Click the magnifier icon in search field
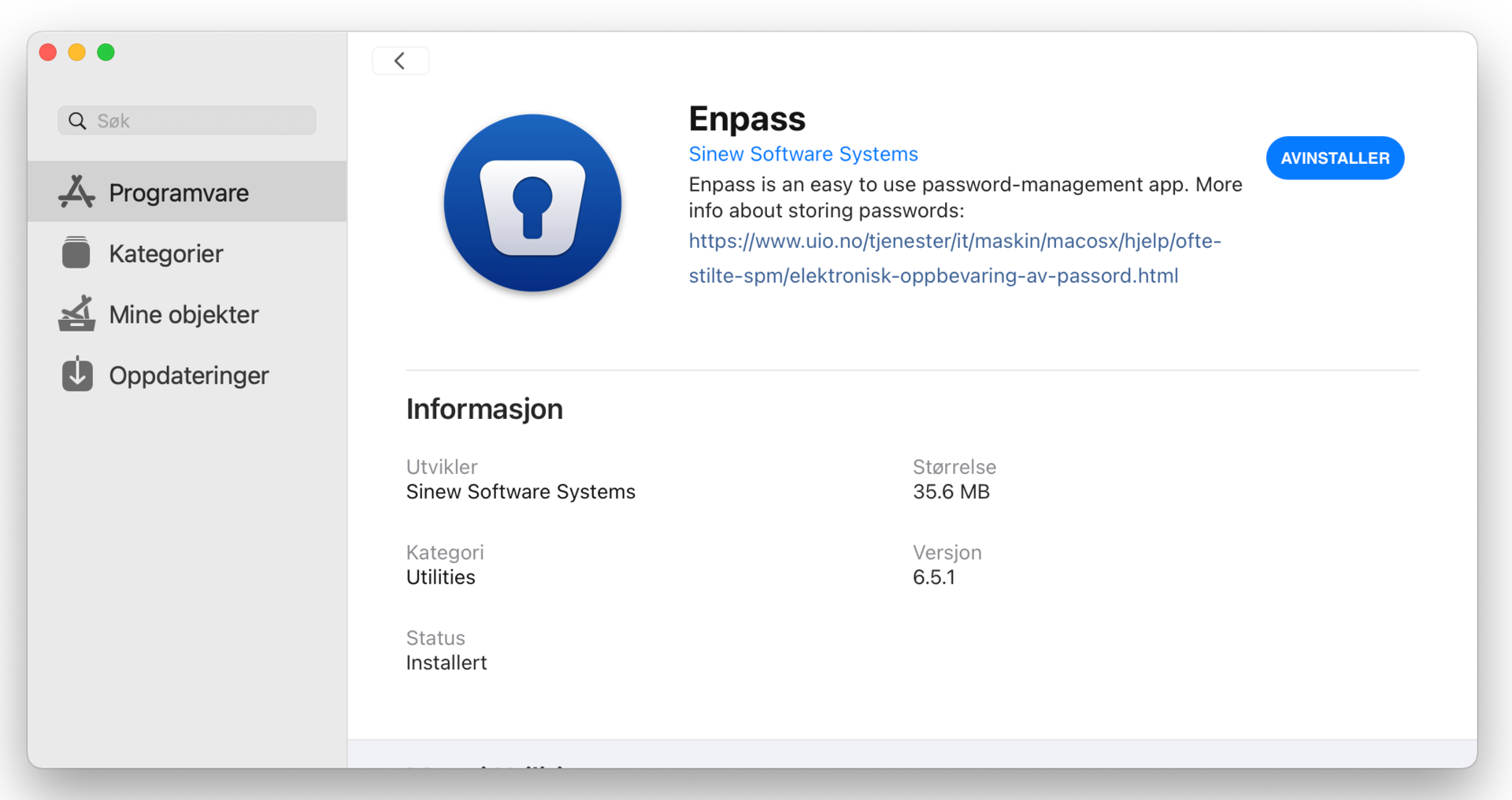The width and height of the screenshot is (1512, 800). click(x=77, y=120)
